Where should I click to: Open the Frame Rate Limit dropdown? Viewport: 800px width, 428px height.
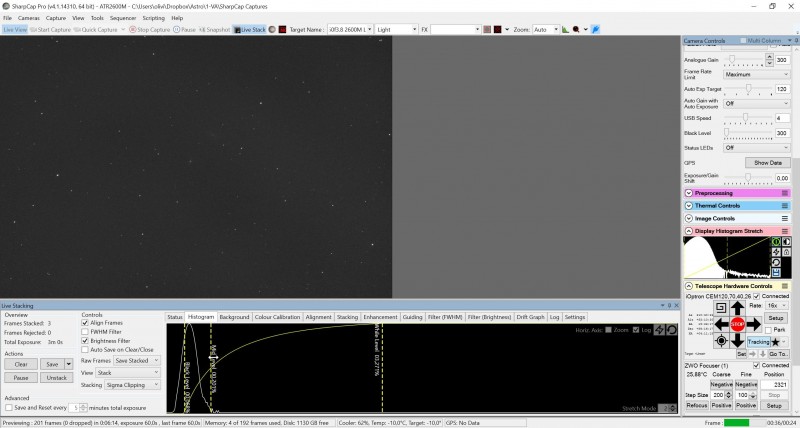[x=757, y=74]
